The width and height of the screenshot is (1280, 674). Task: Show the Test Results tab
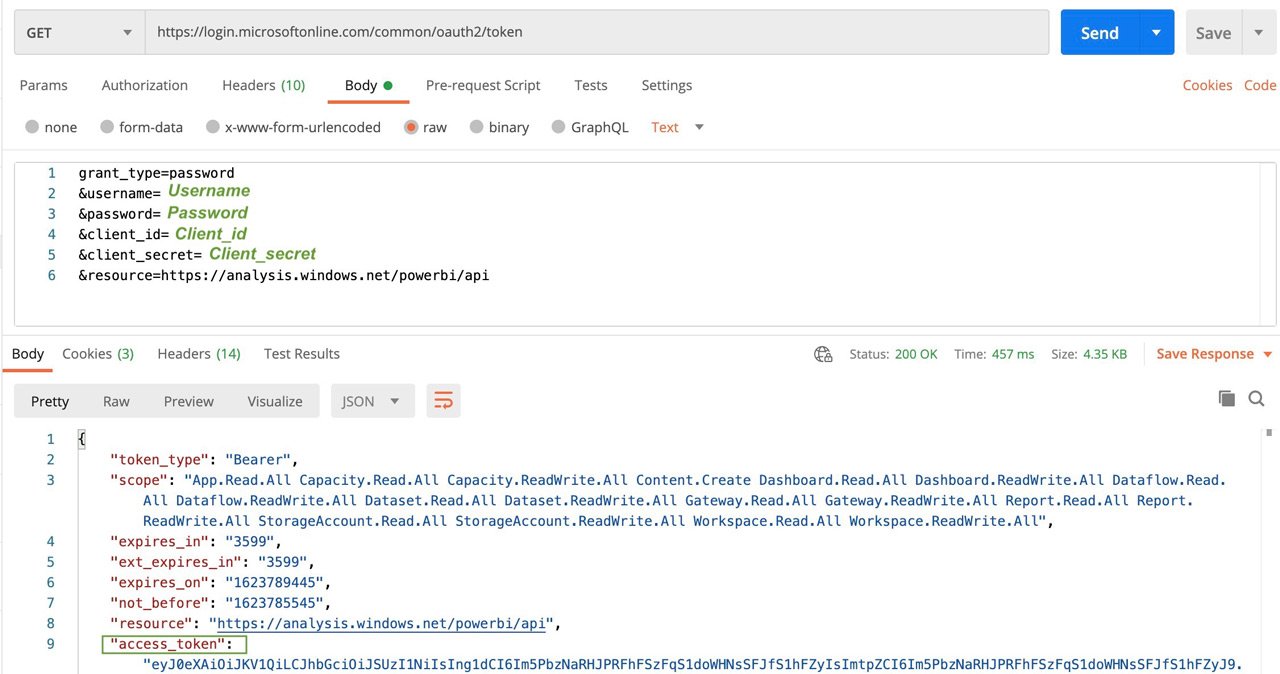click(x=302, y=354)
